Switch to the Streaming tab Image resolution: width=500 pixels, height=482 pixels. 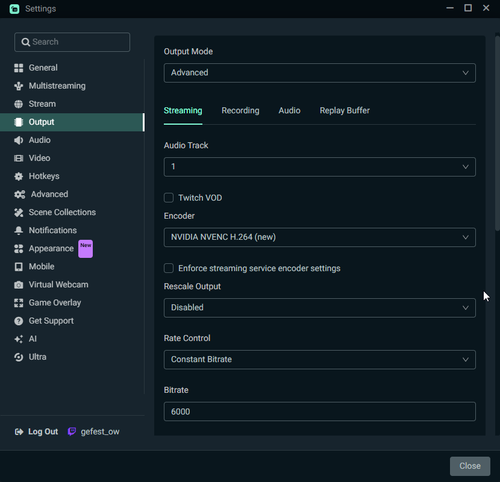point(183,111)
